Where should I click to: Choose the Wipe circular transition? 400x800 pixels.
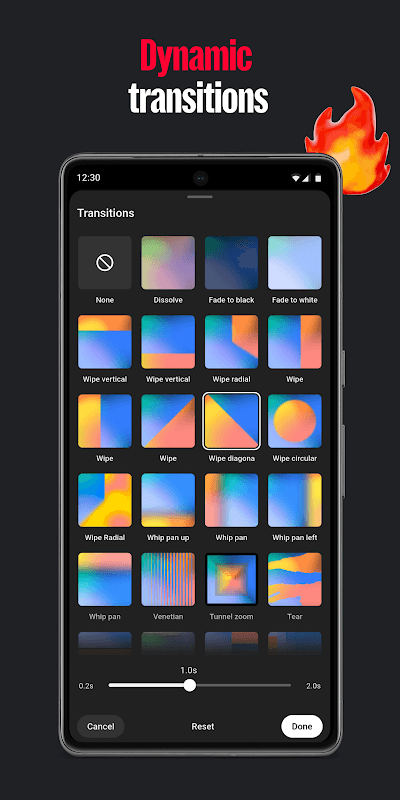coord(294,421)
